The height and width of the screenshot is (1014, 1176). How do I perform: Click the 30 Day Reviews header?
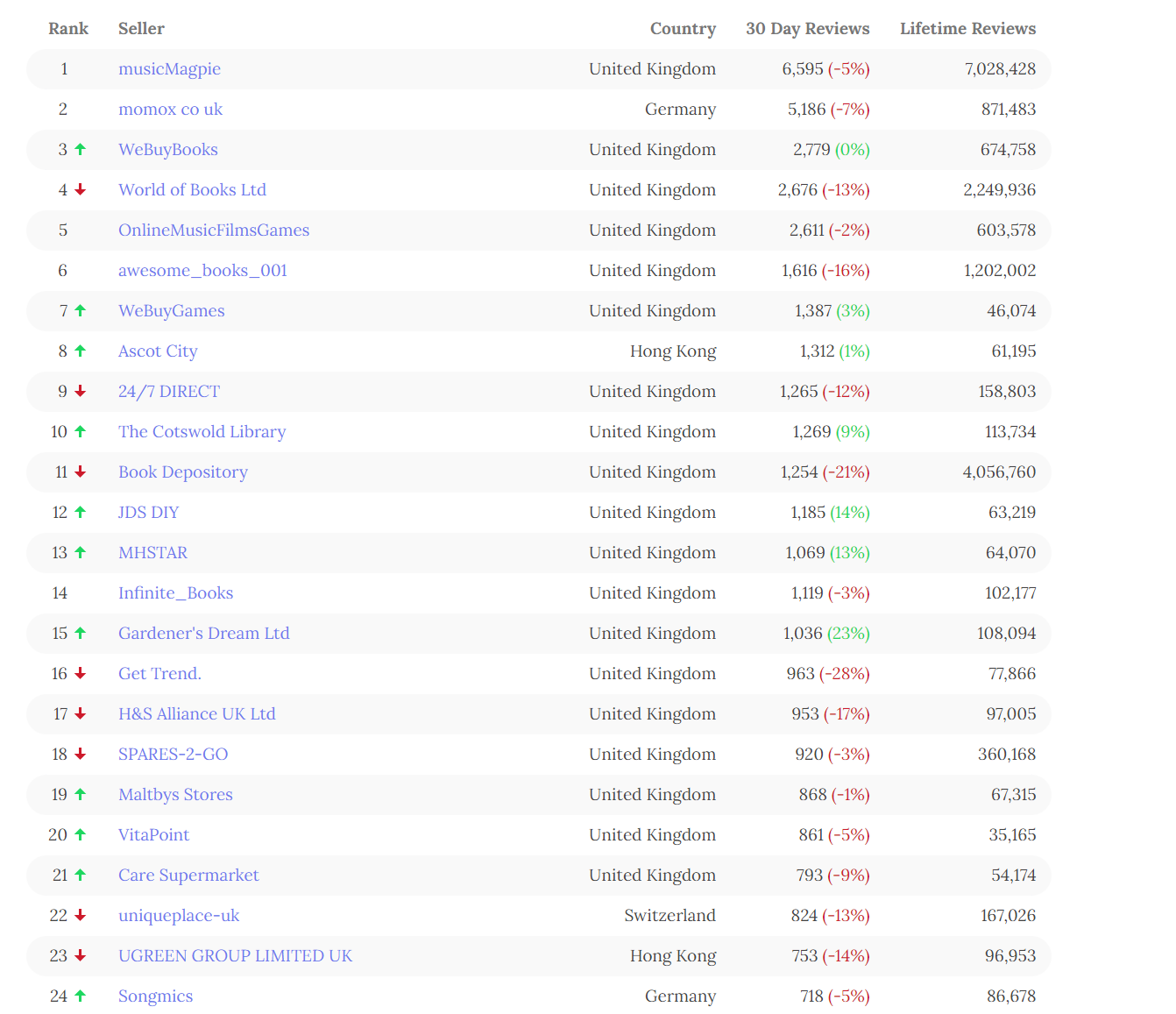tap(807, 29)
